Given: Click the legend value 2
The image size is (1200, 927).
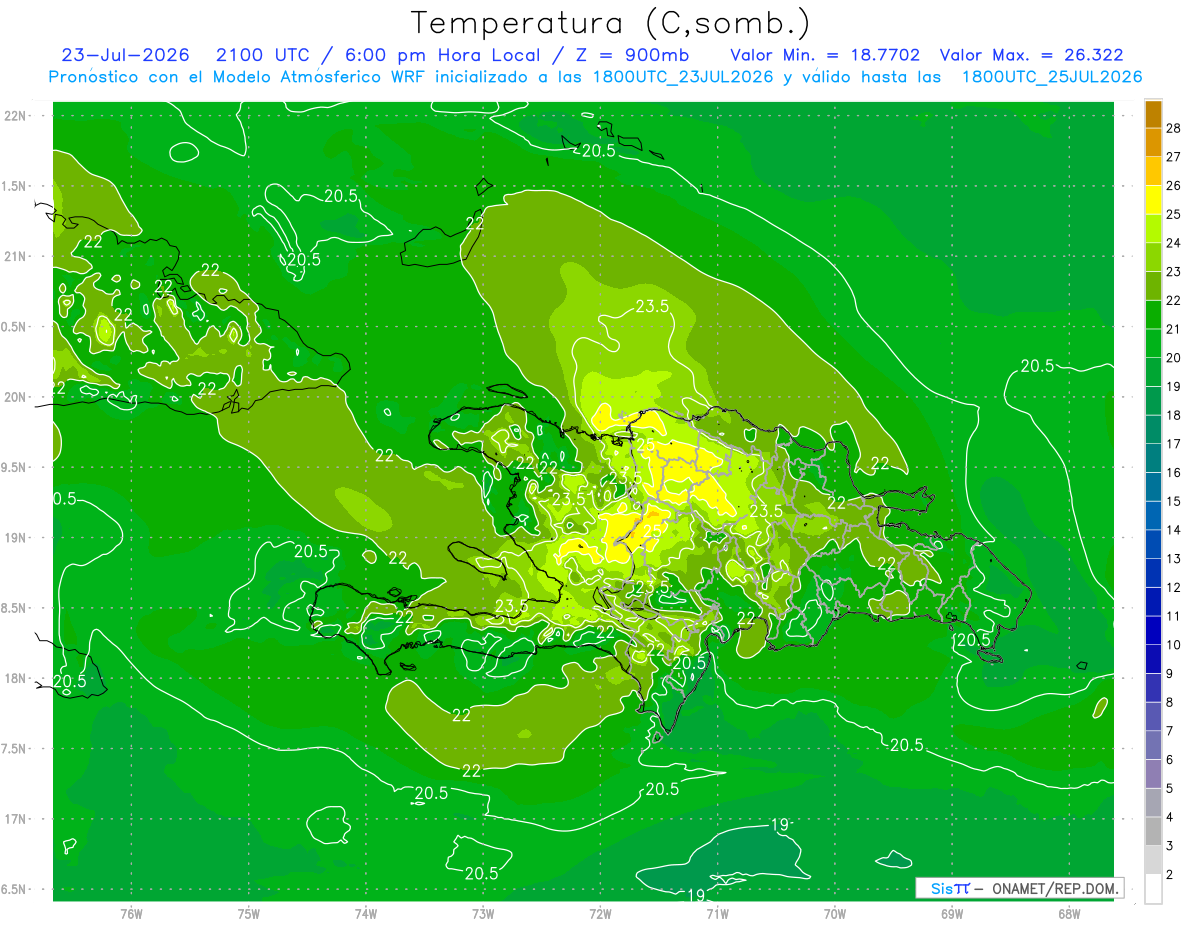Looking at the screenshot, I should click(x=1171, y=875).
